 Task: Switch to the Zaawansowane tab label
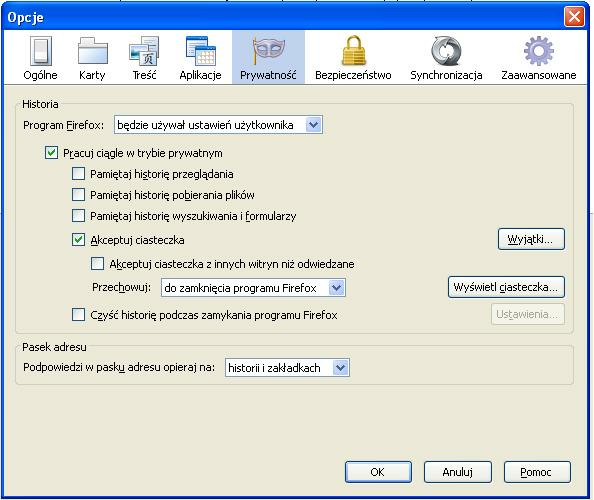point(539,75)
